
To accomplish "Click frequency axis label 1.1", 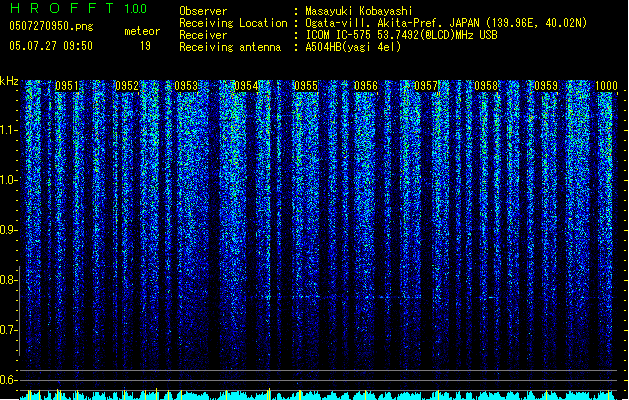I will point(7,130).
